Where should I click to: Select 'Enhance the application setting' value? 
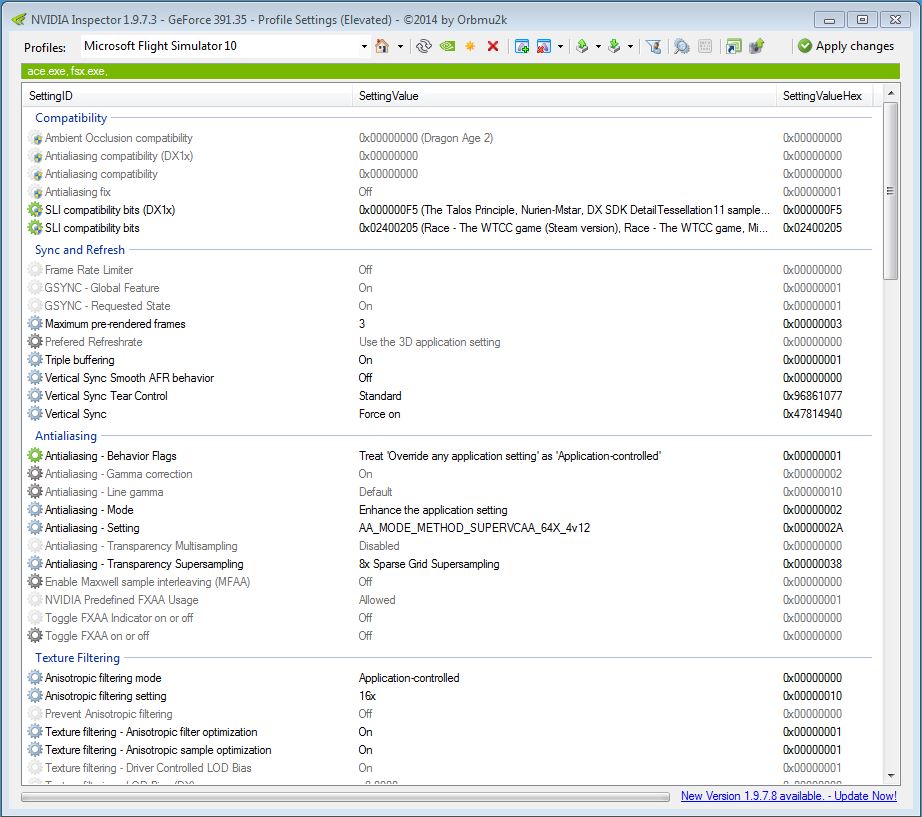433,510
